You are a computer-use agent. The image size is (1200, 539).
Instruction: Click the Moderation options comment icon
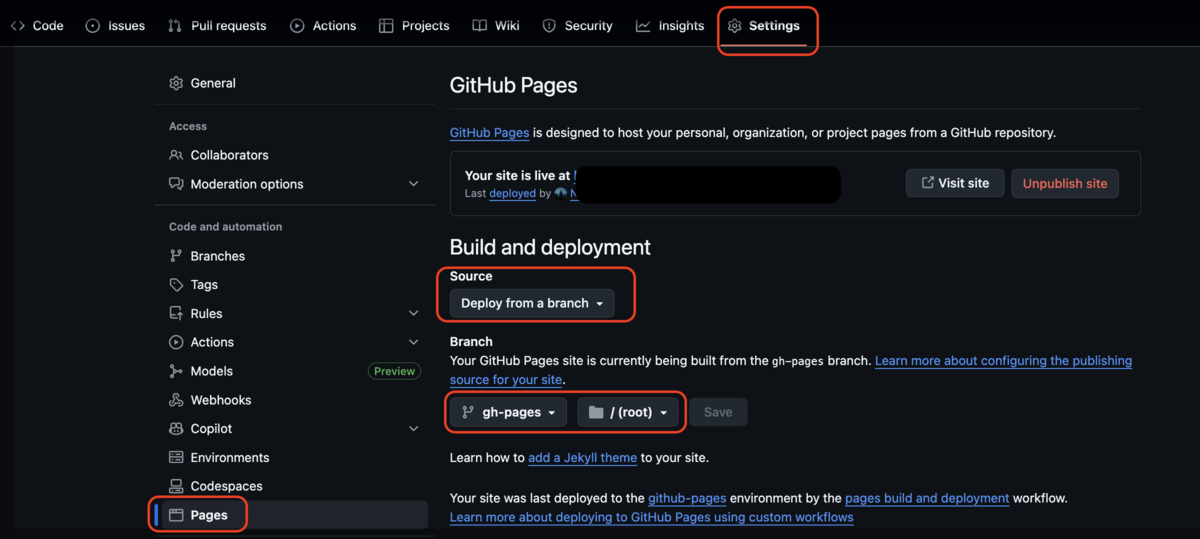click(176, 184)
